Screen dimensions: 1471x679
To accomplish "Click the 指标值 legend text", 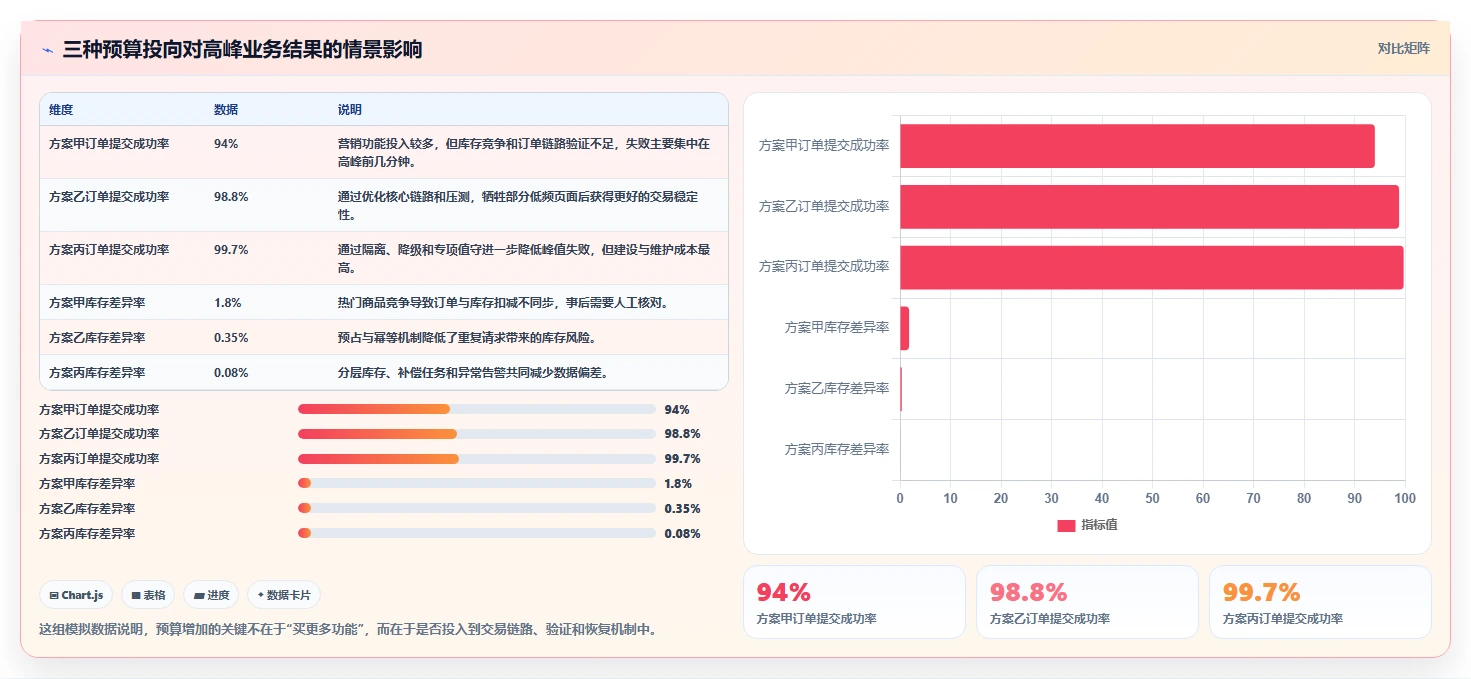I will click(1099, 525).
